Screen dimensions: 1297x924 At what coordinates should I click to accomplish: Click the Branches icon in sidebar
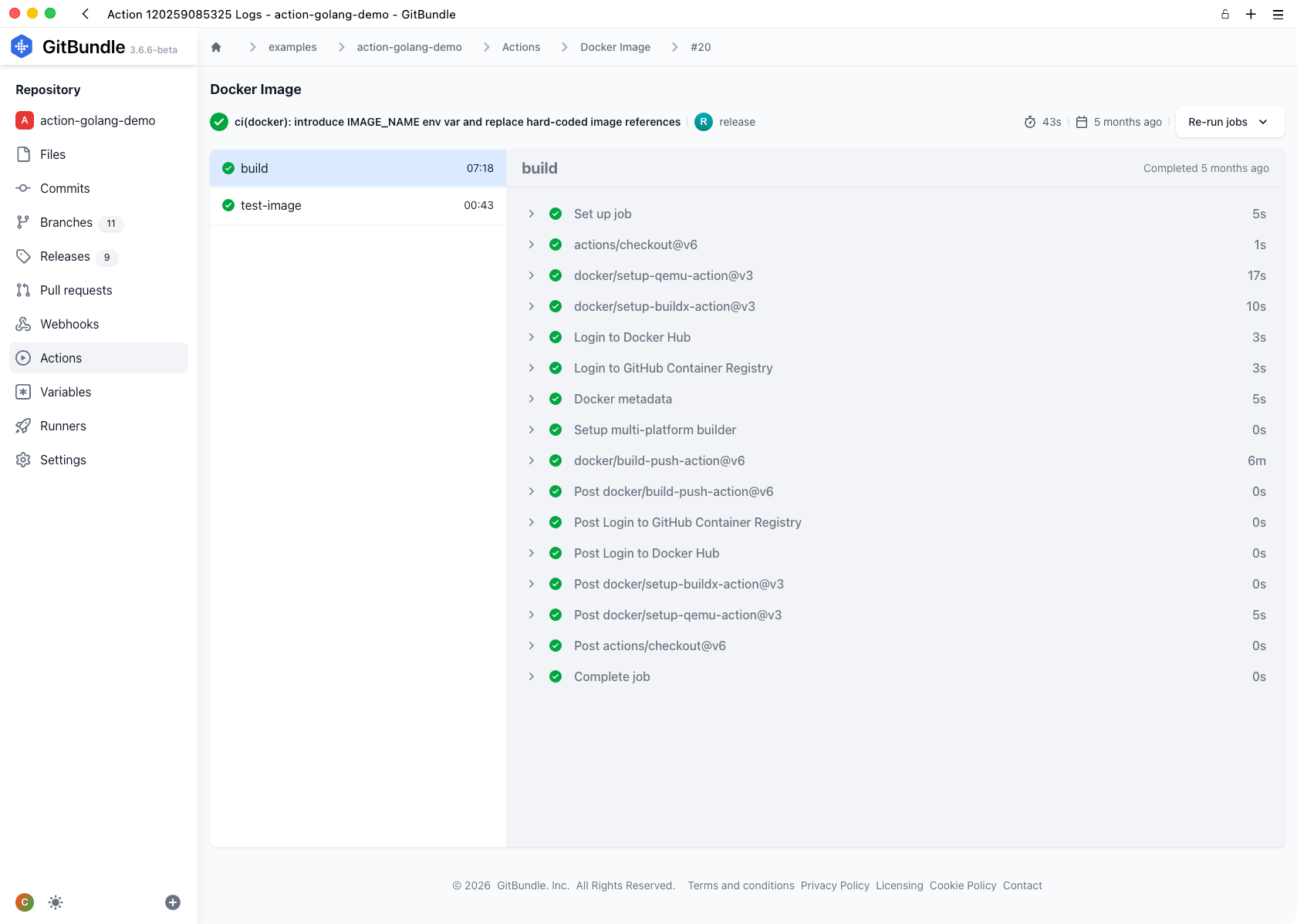pyautogui.click(x=24, y=222)
